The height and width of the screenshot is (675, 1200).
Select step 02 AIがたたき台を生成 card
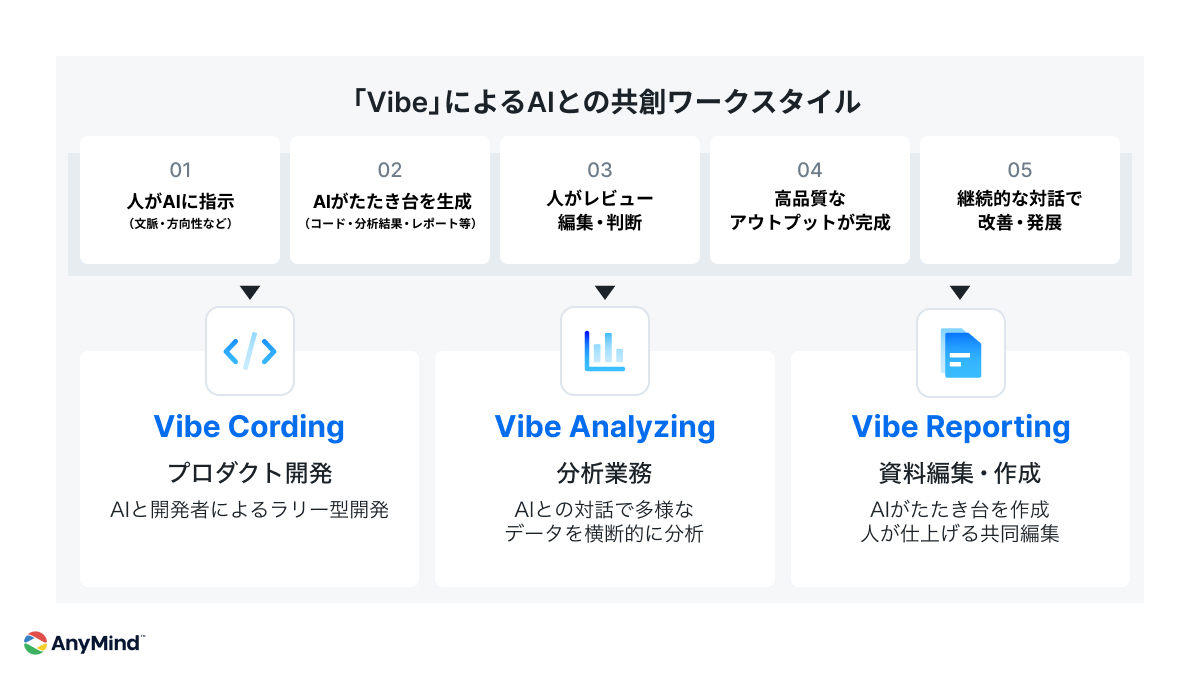(390, 200)
